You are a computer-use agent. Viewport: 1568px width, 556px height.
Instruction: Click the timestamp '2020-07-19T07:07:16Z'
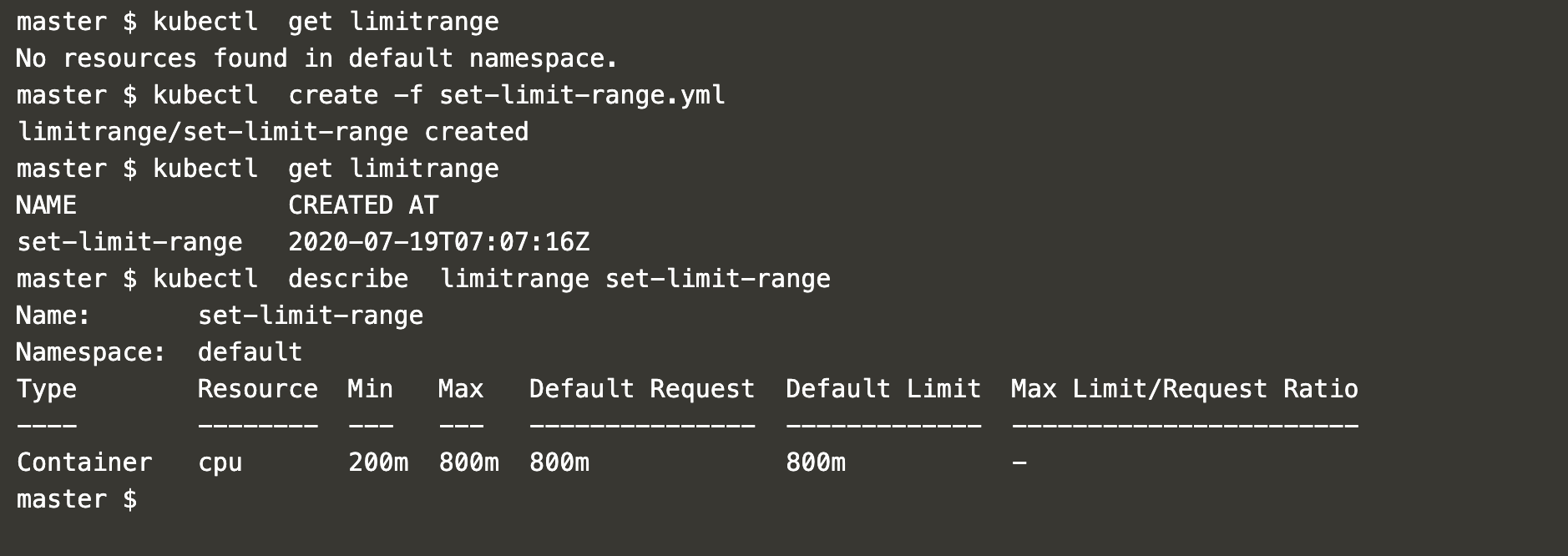click(438, 241)
